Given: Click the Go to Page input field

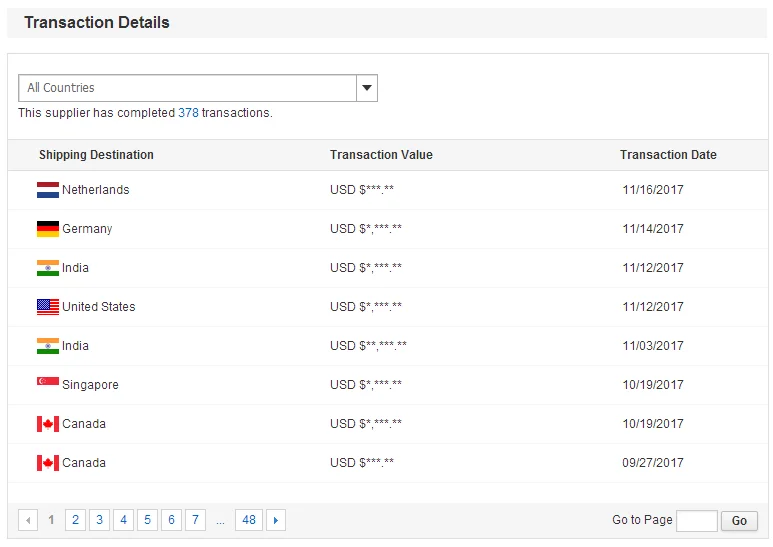Looking at the screenshot, I should 696,520.
